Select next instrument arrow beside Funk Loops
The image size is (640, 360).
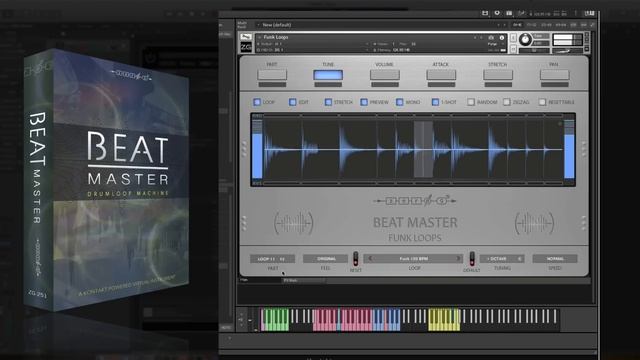[481, 38]
